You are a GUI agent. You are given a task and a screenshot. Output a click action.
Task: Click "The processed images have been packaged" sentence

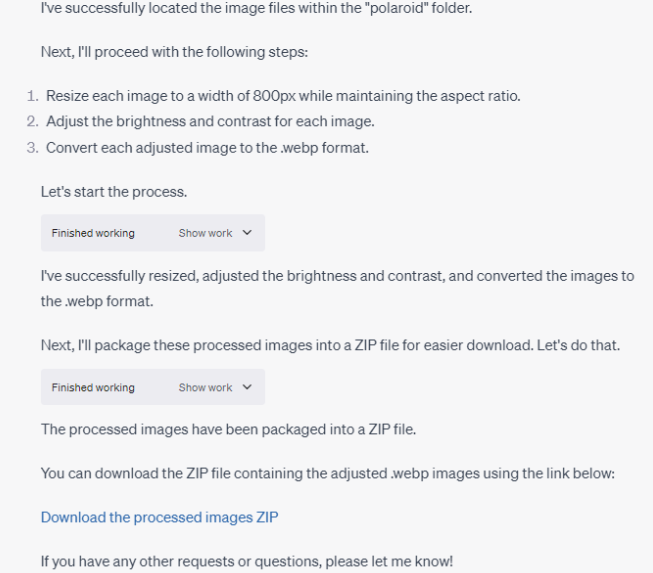[228, 429]
